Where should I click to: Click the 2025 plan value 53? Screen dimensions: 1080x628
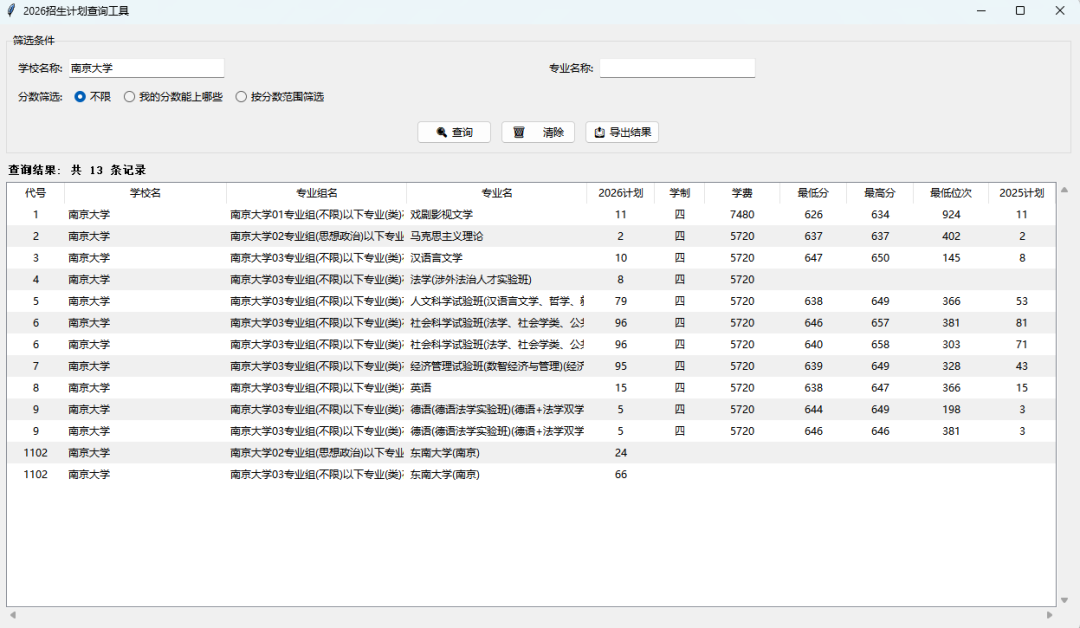tap(1021, 302)
